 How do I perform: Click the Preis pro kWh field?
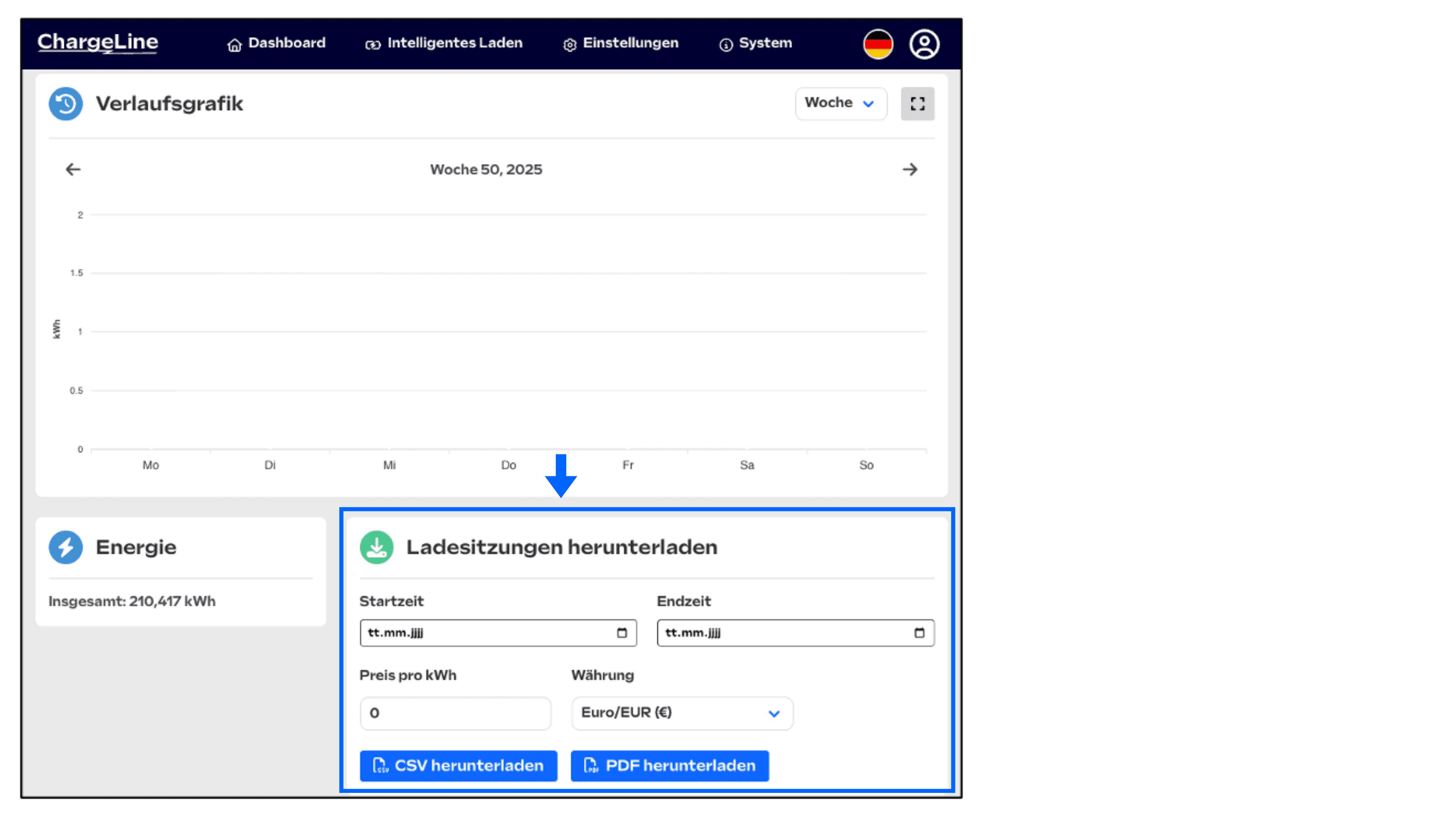tap(455, 713)
